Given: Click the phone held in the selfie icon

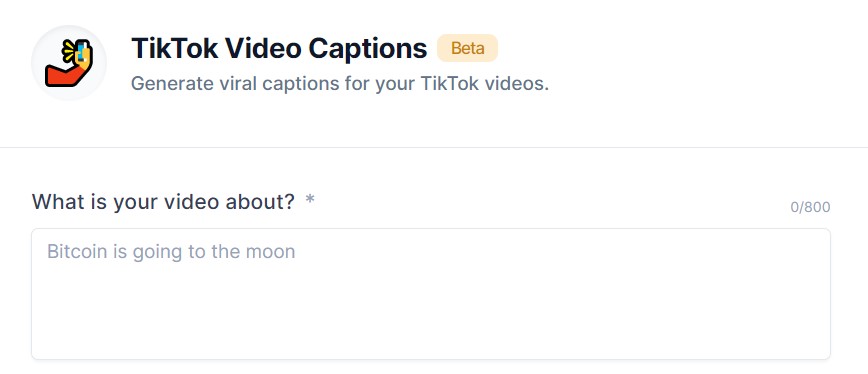Looking at the screenshot, I should point(82,51).
